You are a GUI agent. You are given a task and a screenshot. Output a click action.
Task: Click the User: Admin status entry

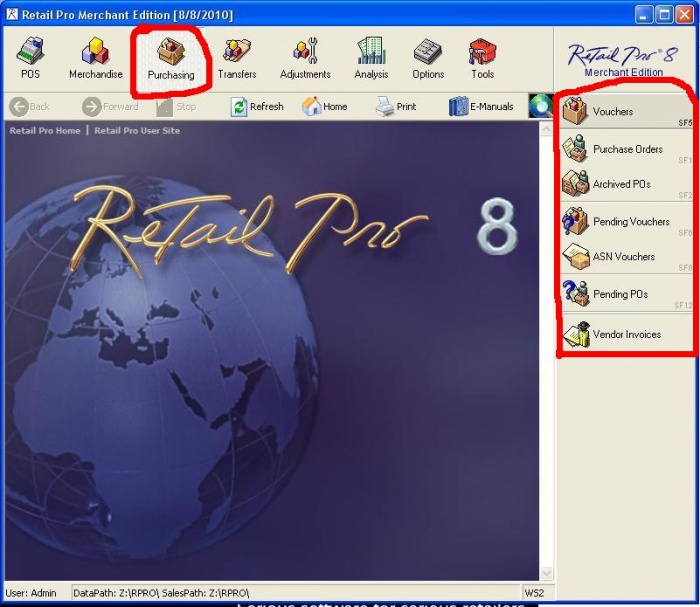coord(31,593)
